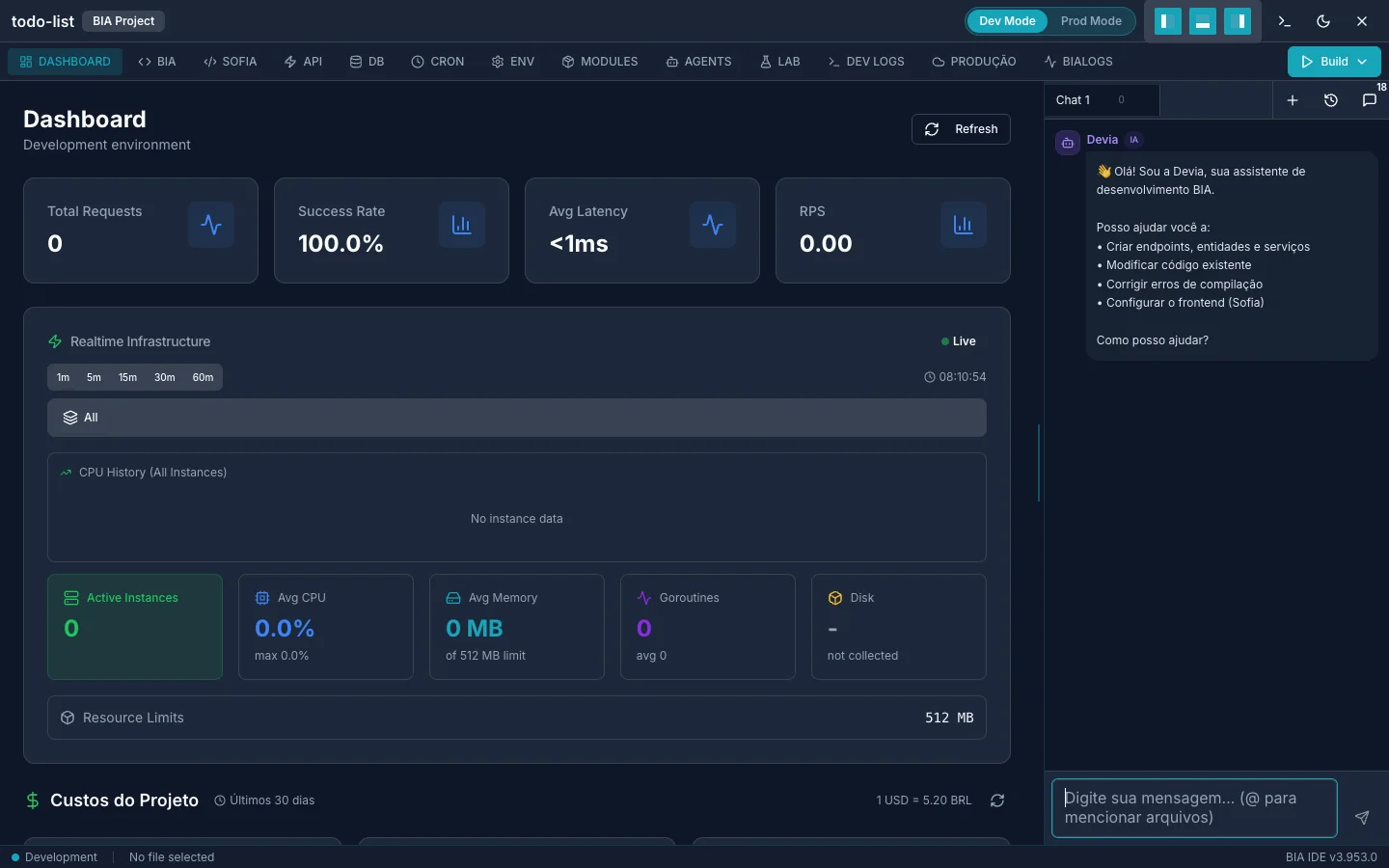Click the Active Instances server icon
Image resolution: width=1389 pixels, height=868 pixels.
click(x=71, y=598)
